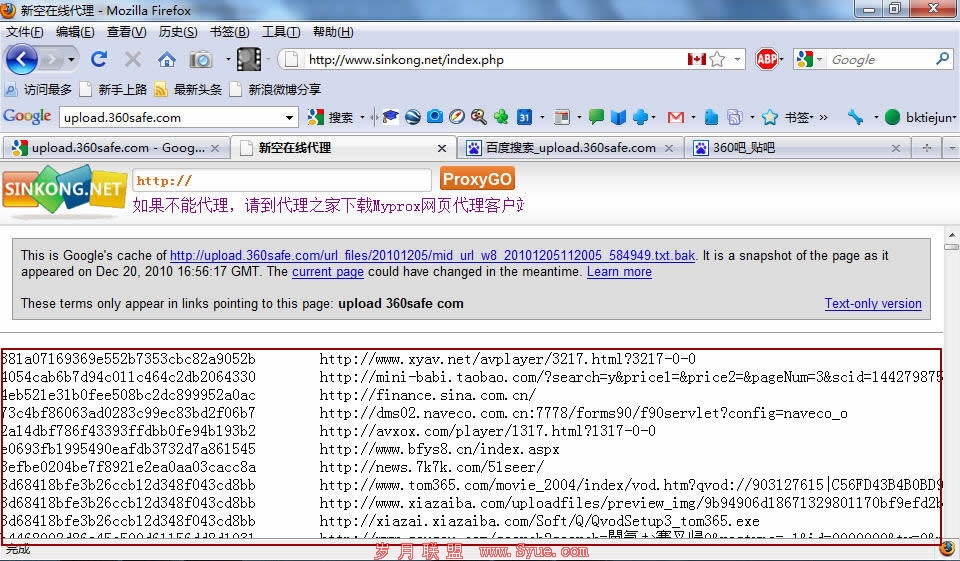Open the 新浪微博分享 bookmark
This screenshot has height=561, width=960.
276,89
